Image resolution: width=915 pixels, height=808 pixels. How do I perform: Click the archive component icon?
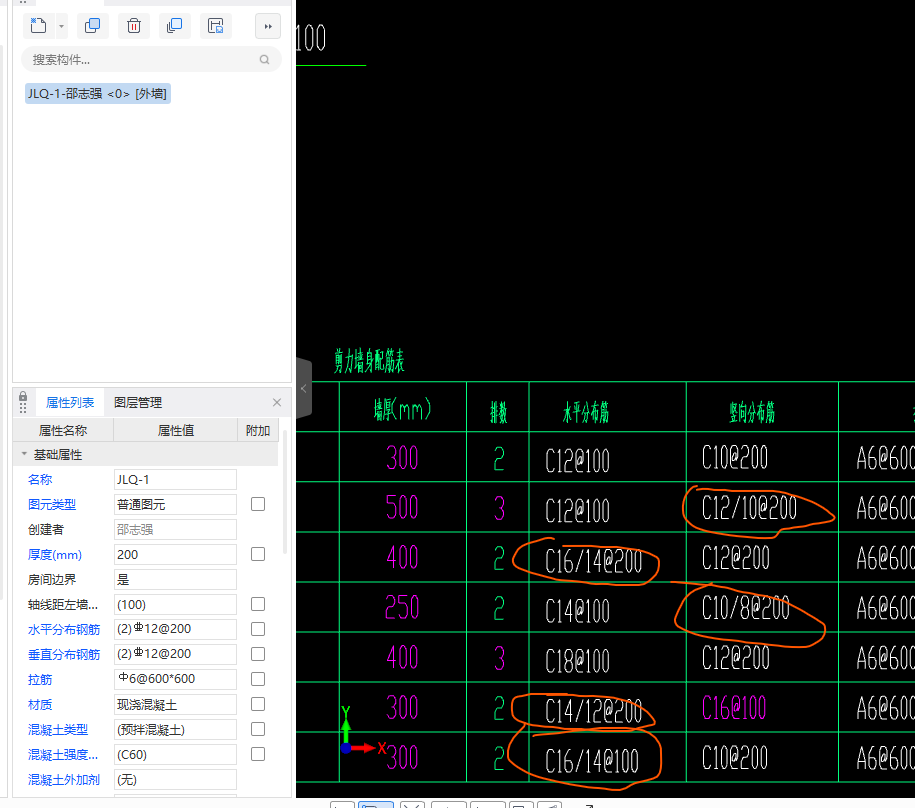216,26
